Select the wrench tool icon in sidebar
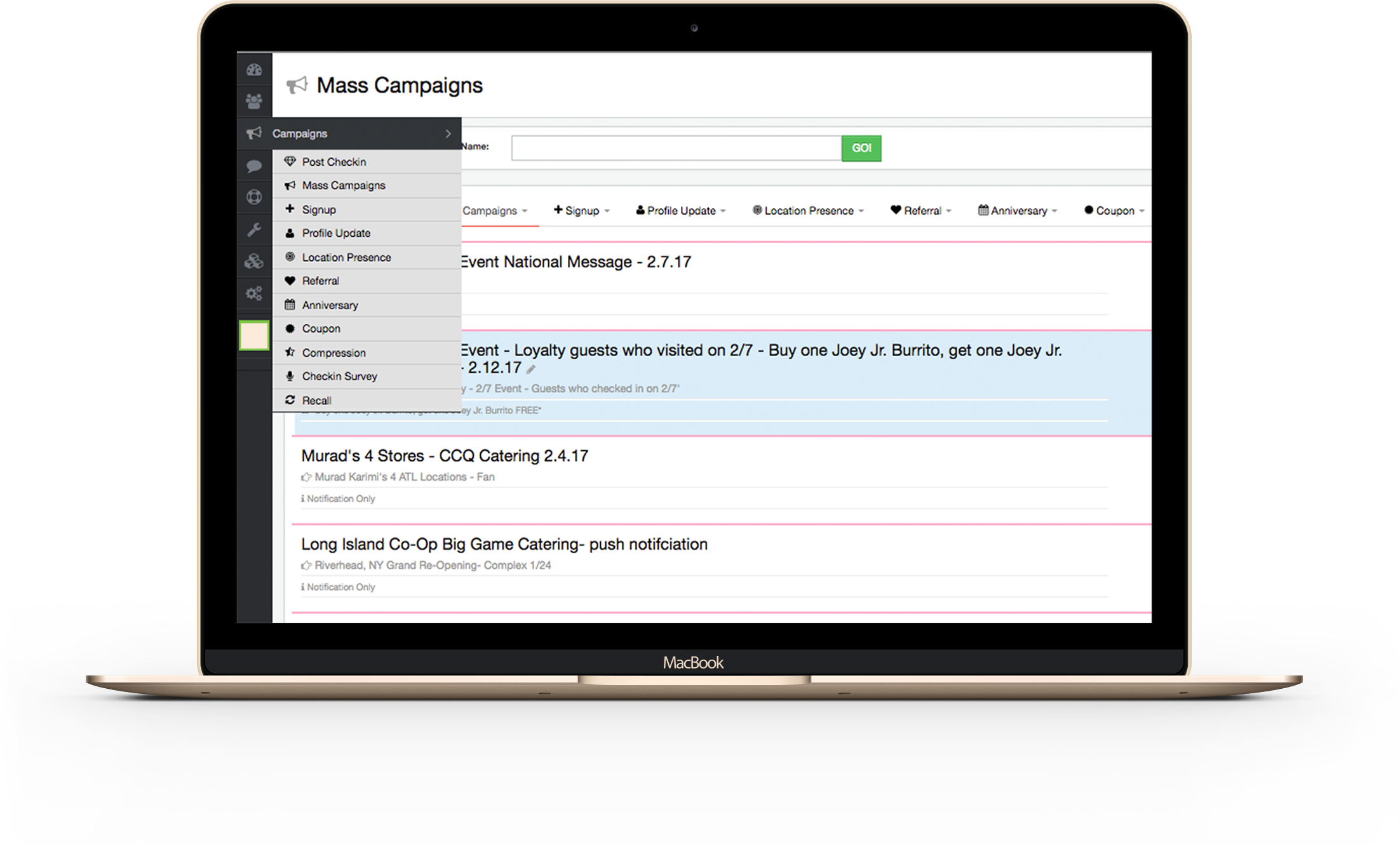The image size is (1400, 845). [x=254, y=230]
